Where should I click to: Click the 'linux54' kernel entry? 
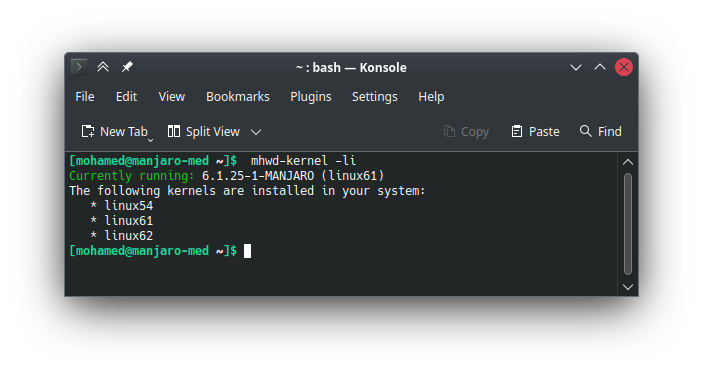click(129, 206)
